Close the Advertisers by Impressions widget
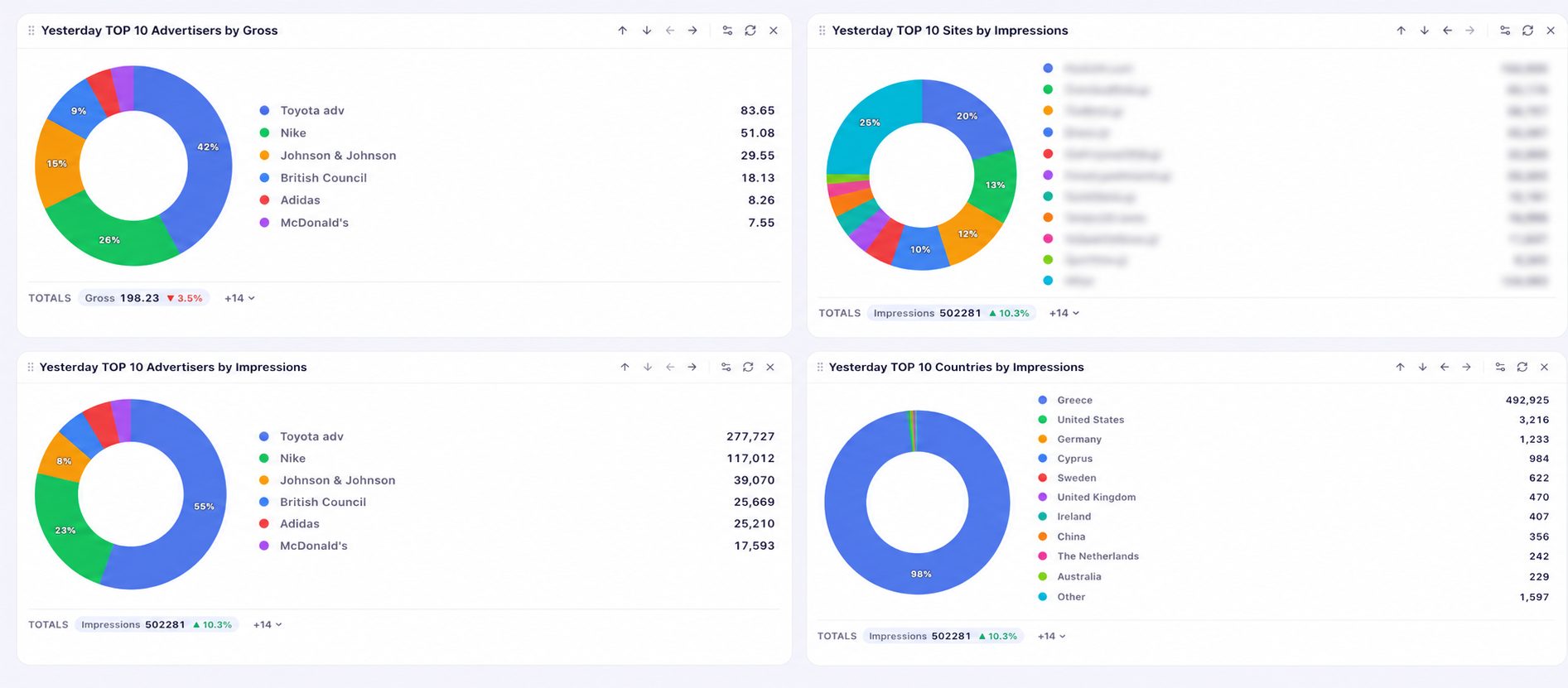The height and width of the screenshot is (688, 1568). point(770,367)
